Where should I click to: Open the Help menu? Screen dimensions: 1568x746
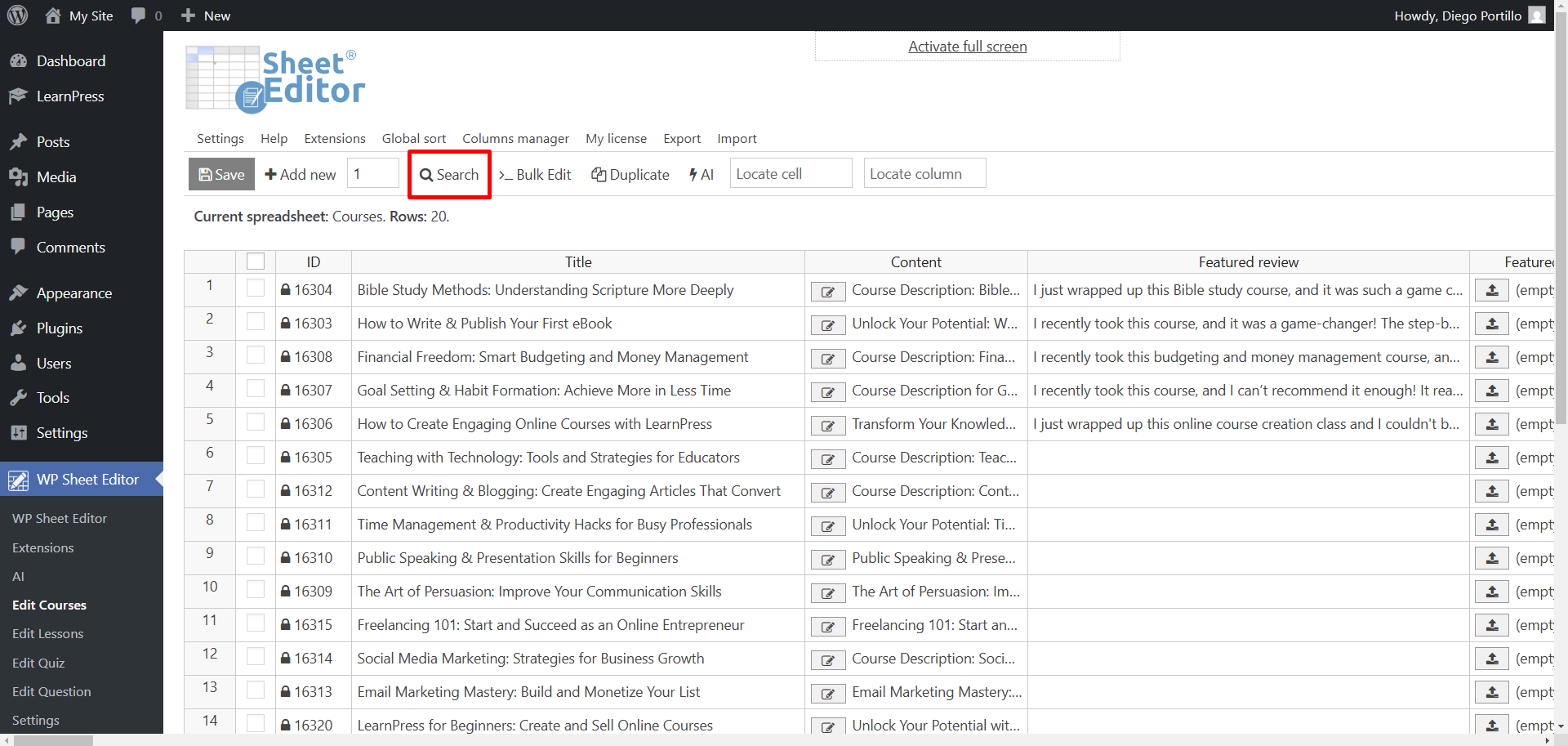click(x=274, y=139)
